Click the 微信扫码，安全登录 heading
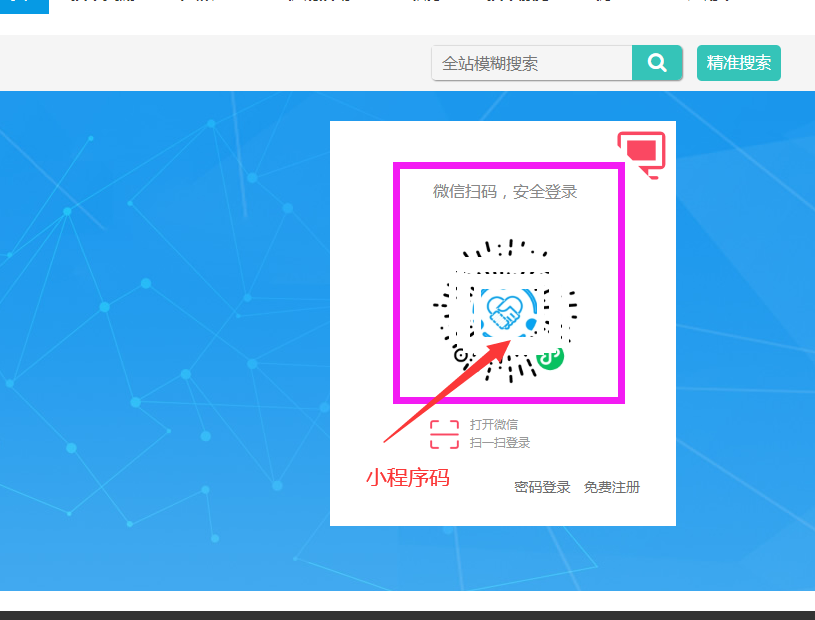 tap(505, 192)
